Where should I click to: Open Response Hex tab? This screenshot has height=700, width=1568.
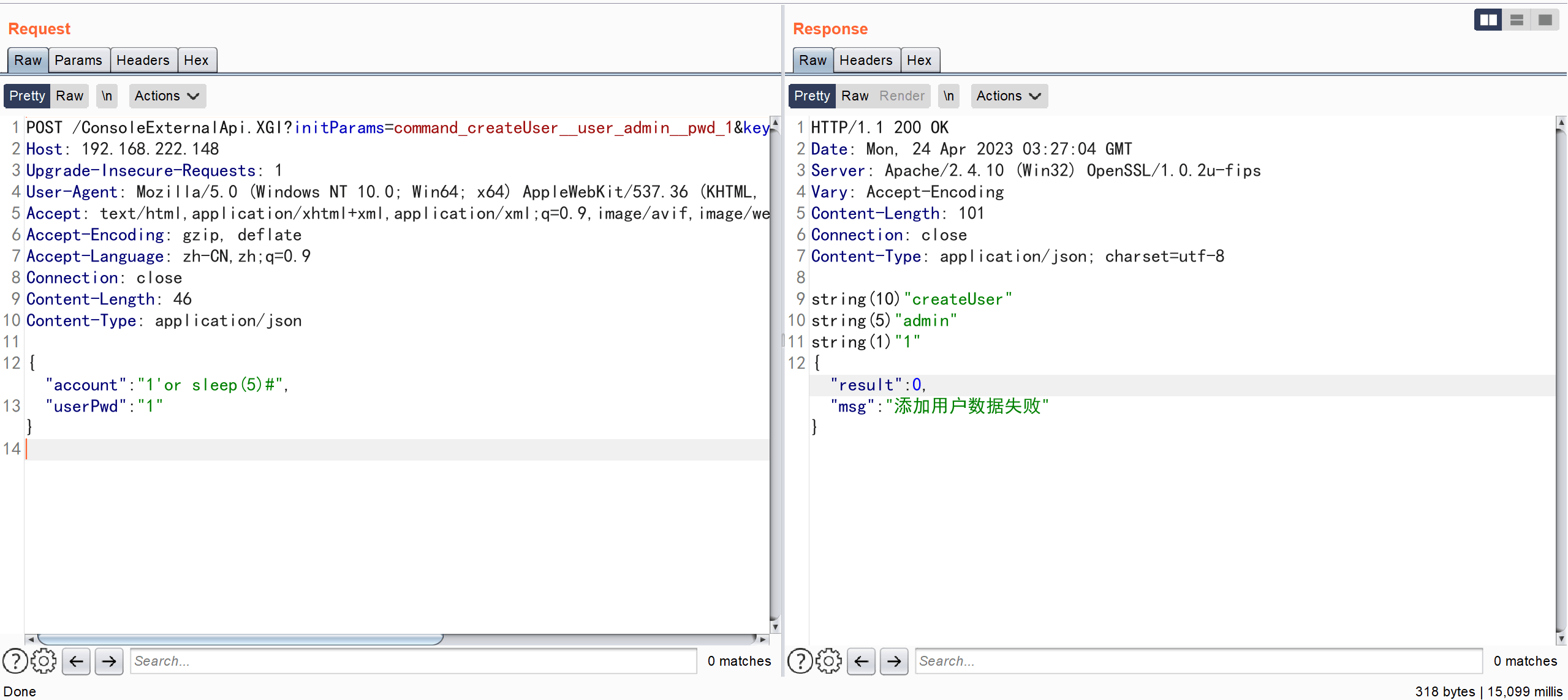[x=919, y=60]
